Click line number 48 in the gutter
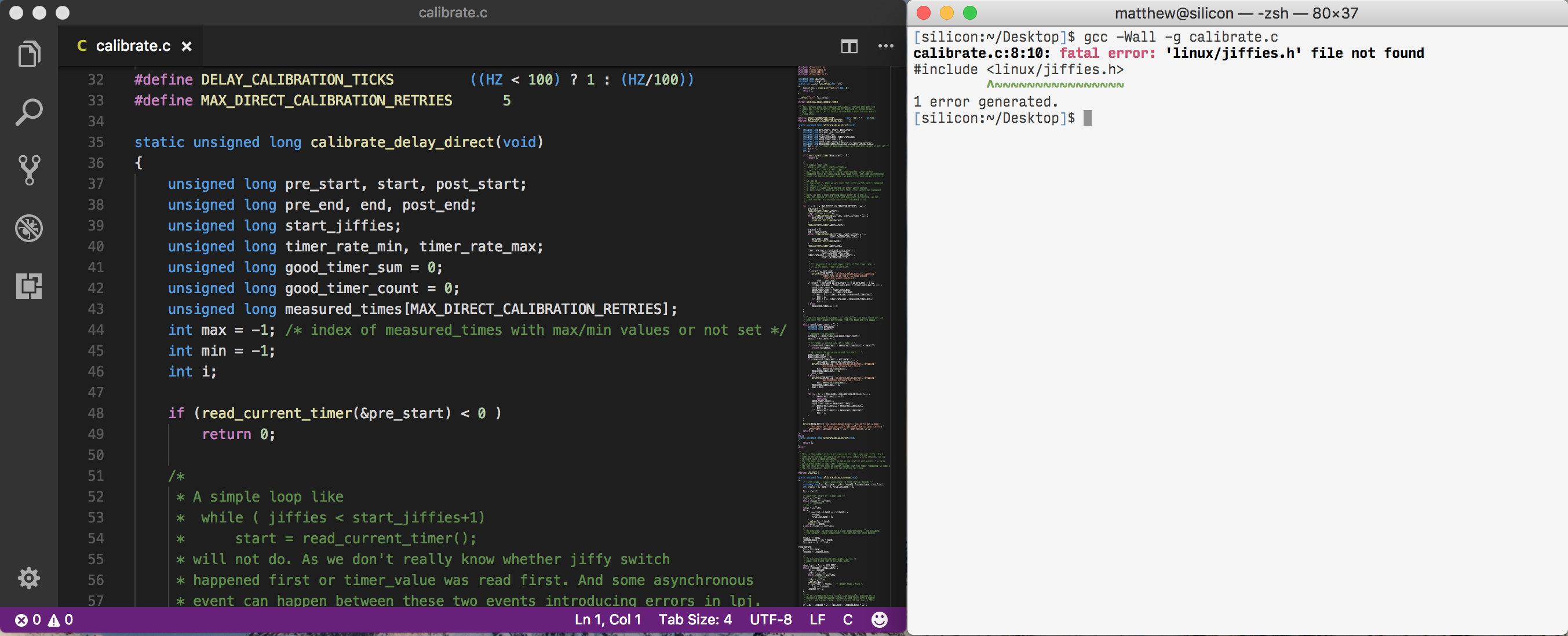 click(96, 413)
